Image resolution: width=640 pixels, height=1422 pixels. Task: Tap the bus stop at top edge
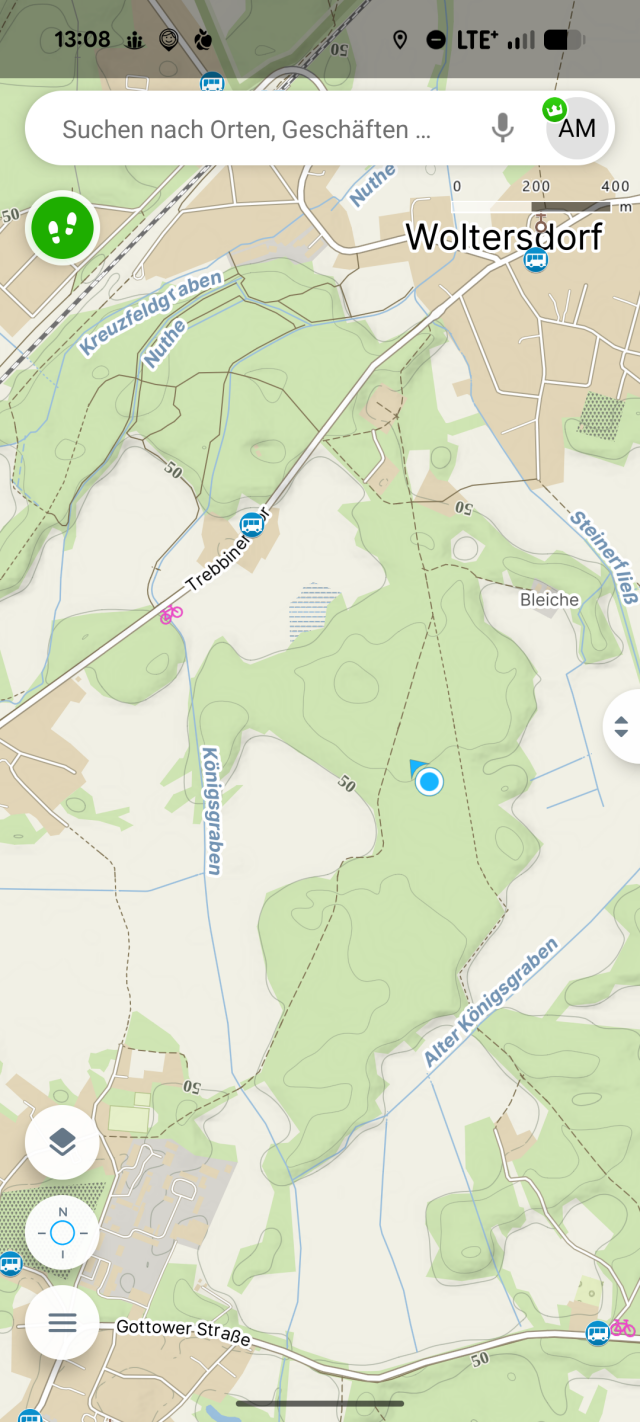pos(212,84)
